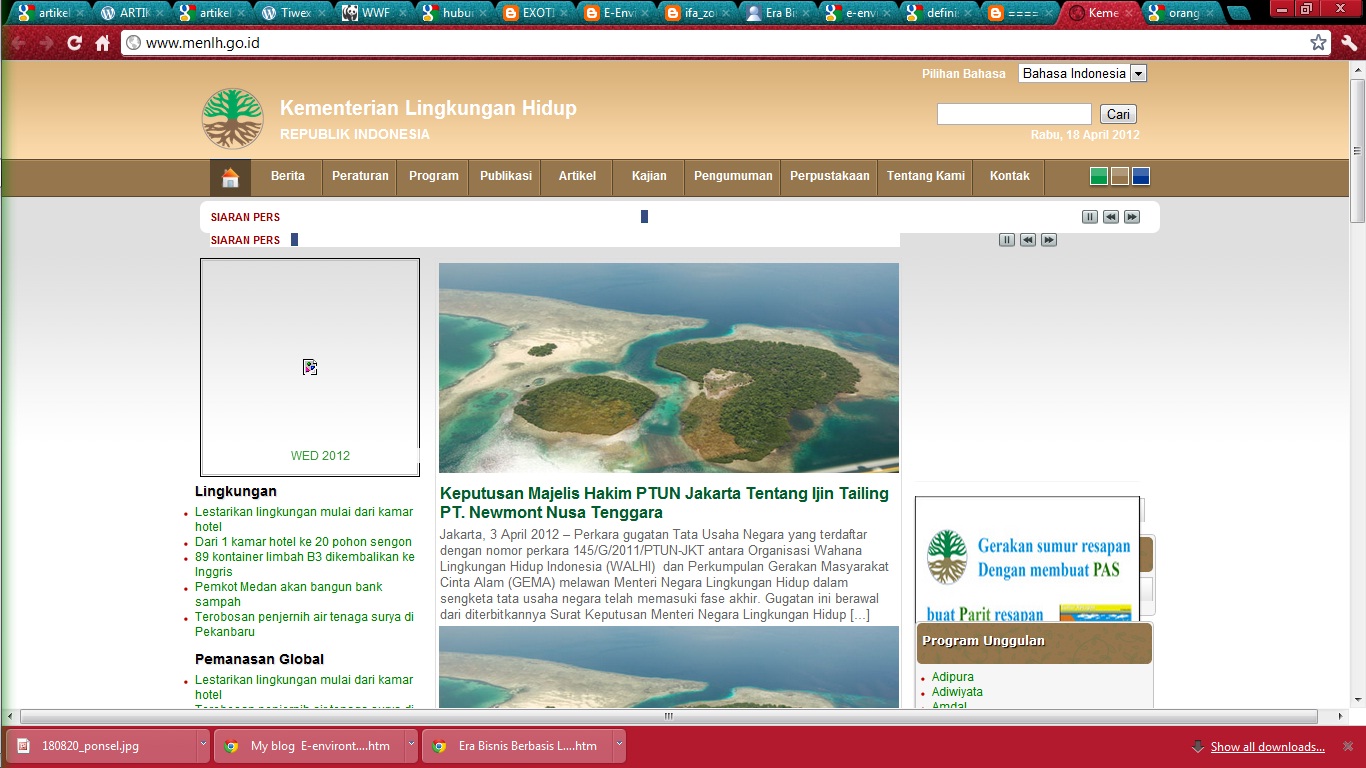Expand options for My blog E-environt download
The height and width of the screenshot is (768, 1366).
(411, 746)
